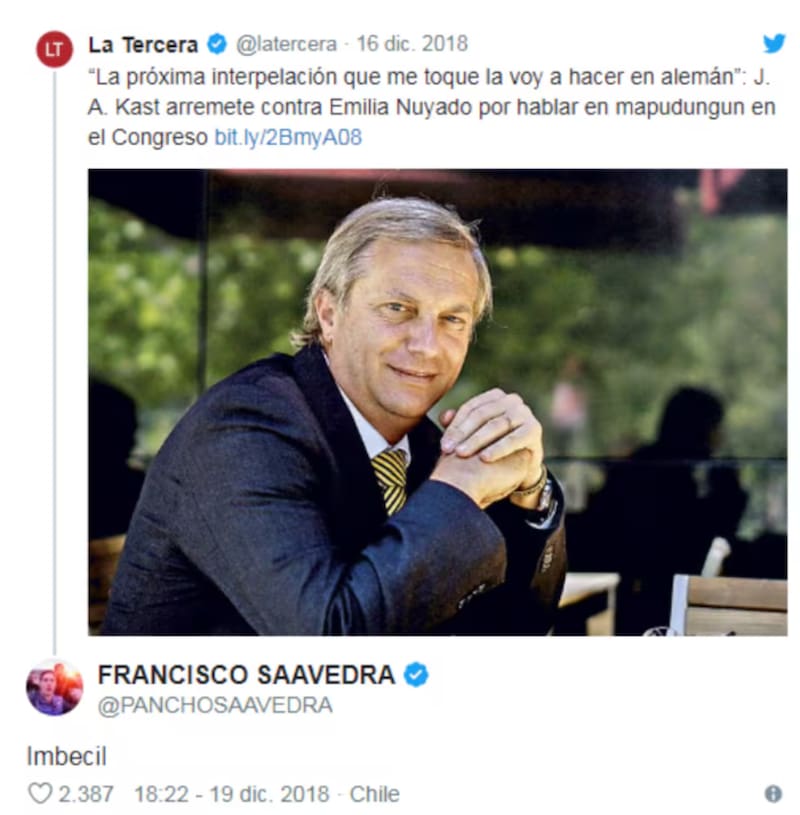The height and width of the screenshot is (815, 800).
Task: Click the quoted tweet text about Kast
Action: (431, 107)
